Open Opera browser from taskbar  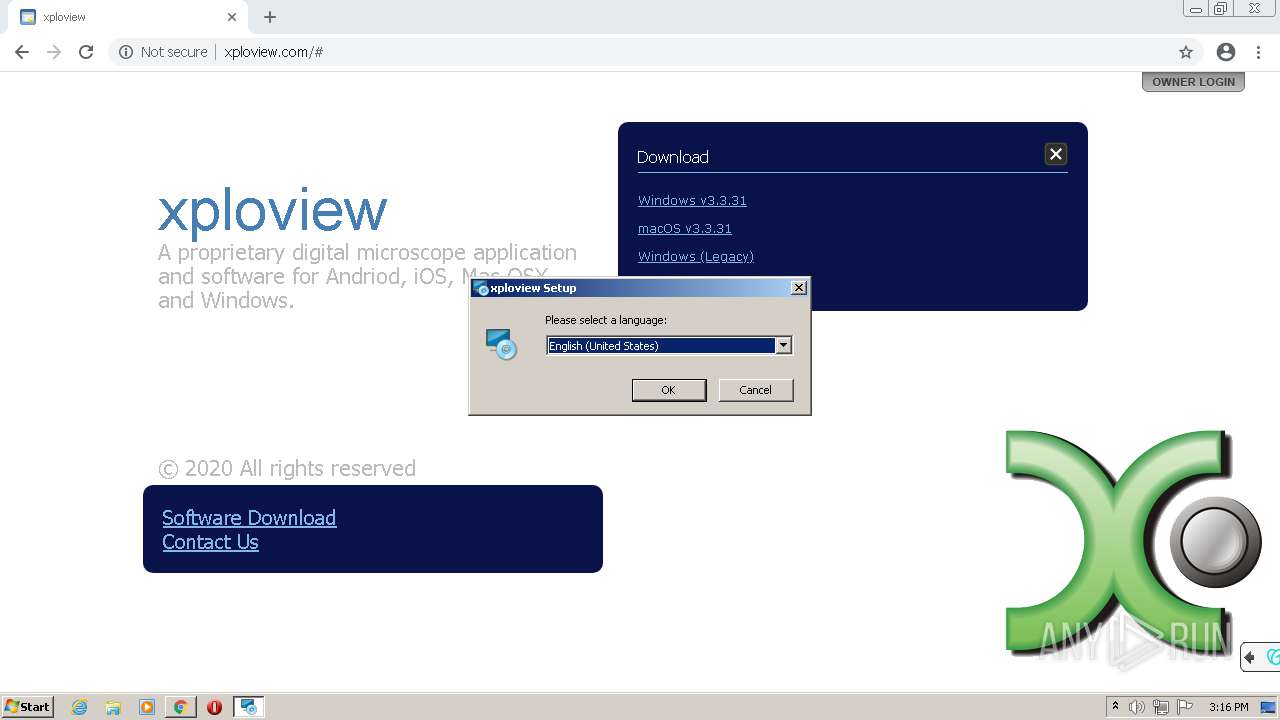[214, 707]
